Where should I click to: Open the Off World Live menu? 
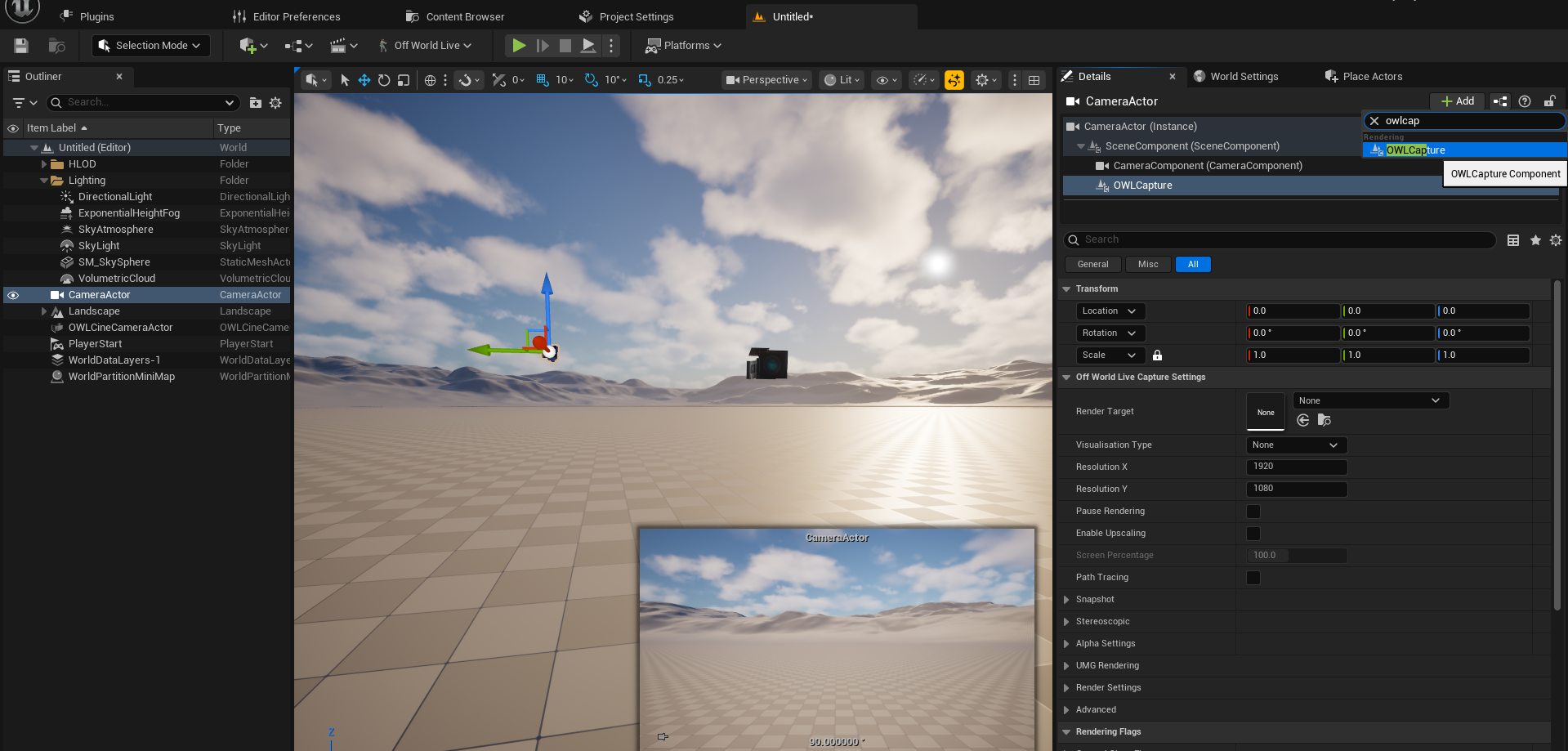click(x=425, y=46)
